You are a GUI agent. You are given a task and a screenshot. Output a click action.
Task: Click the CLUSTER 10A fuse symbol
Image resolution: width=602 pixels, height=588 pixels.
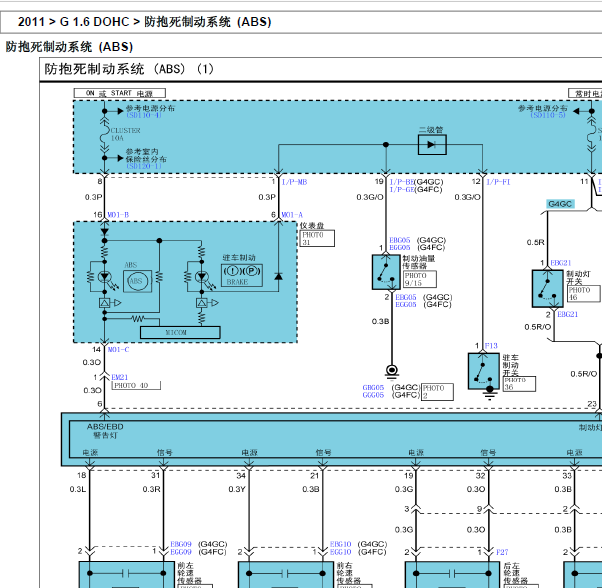(104, 135)
